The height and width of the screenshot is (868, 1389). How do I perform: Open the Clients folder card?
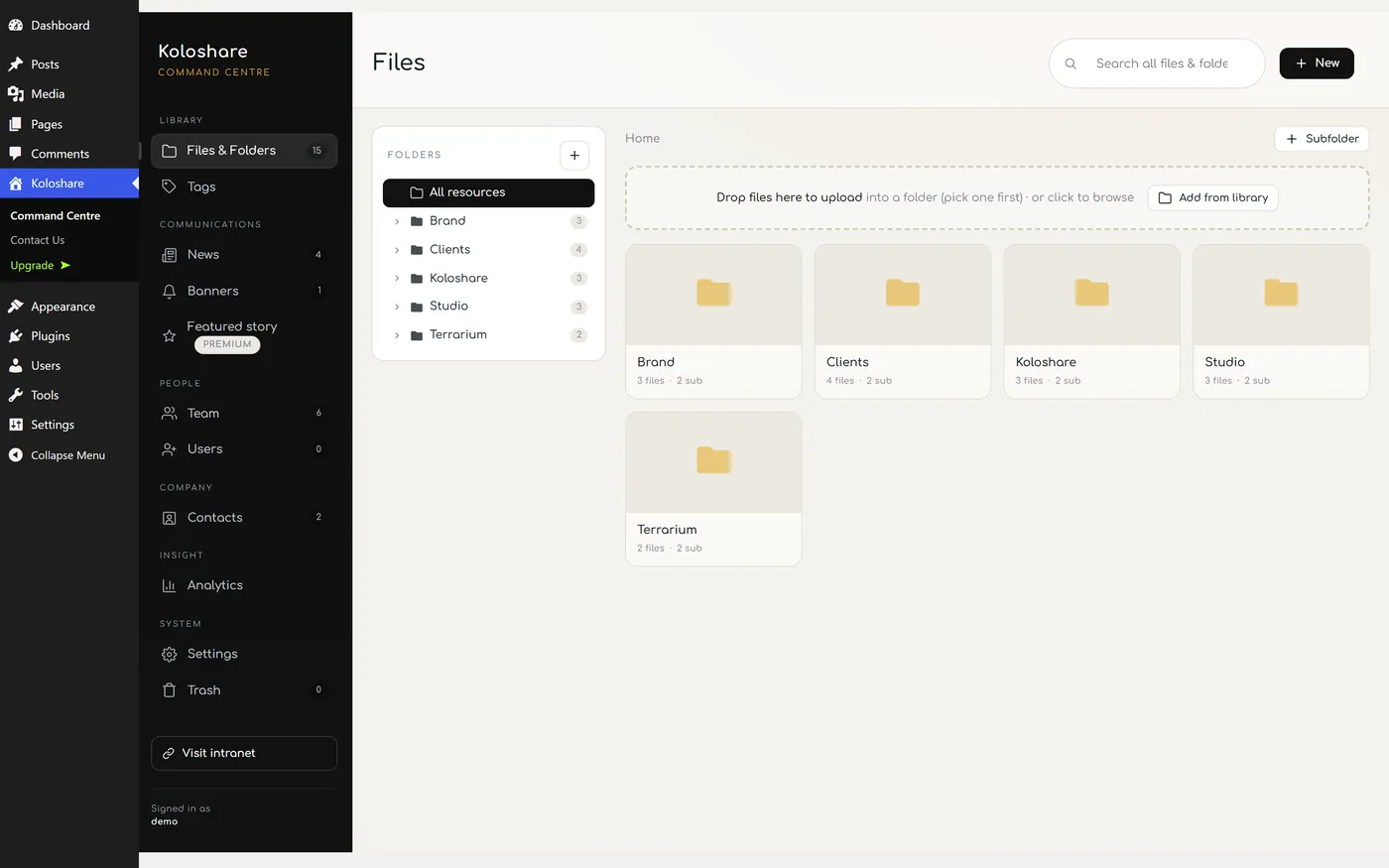click(x=903, y=321)
